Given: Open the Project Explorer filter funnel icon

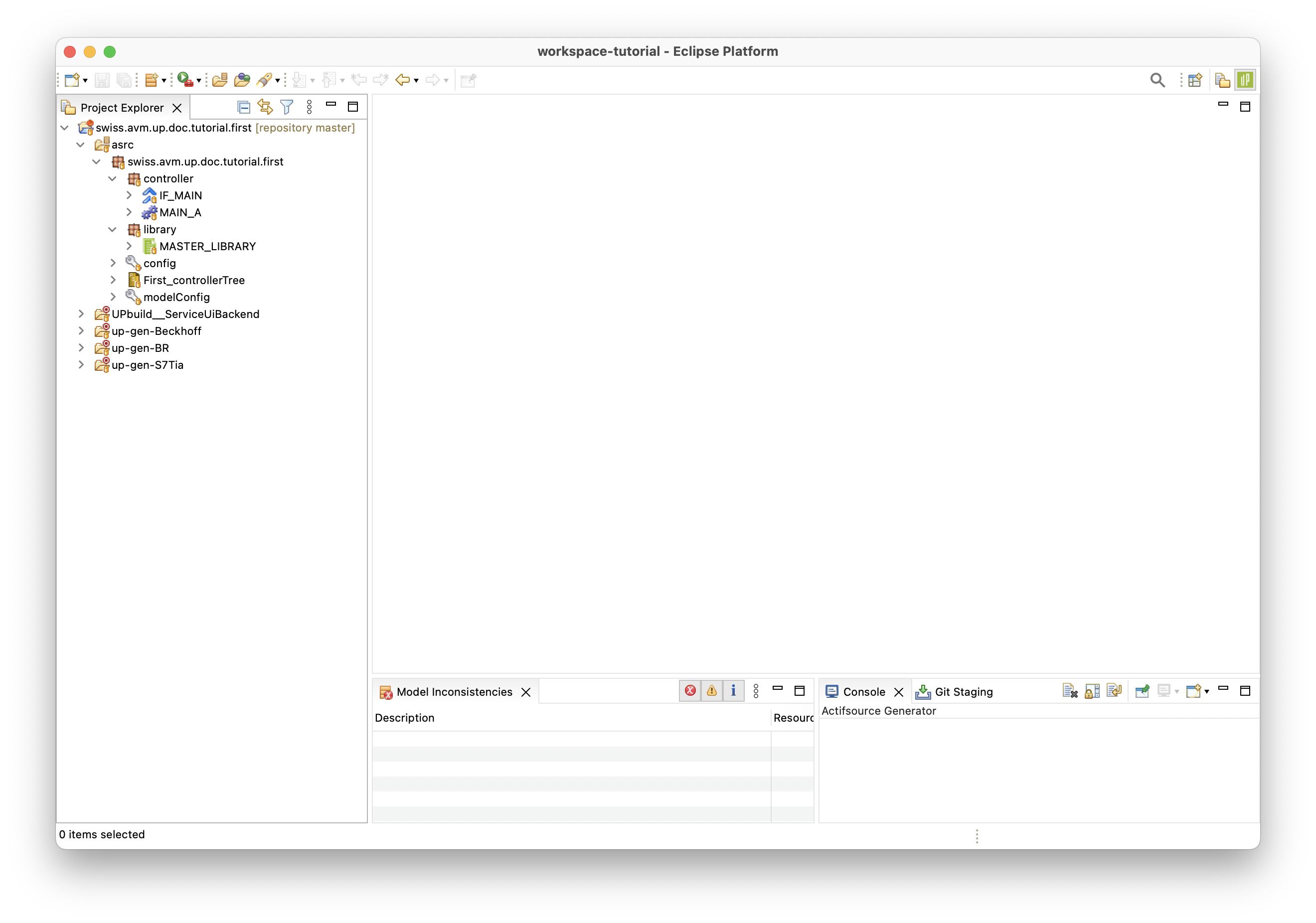Looking at the screenshot, I should 287,107.
